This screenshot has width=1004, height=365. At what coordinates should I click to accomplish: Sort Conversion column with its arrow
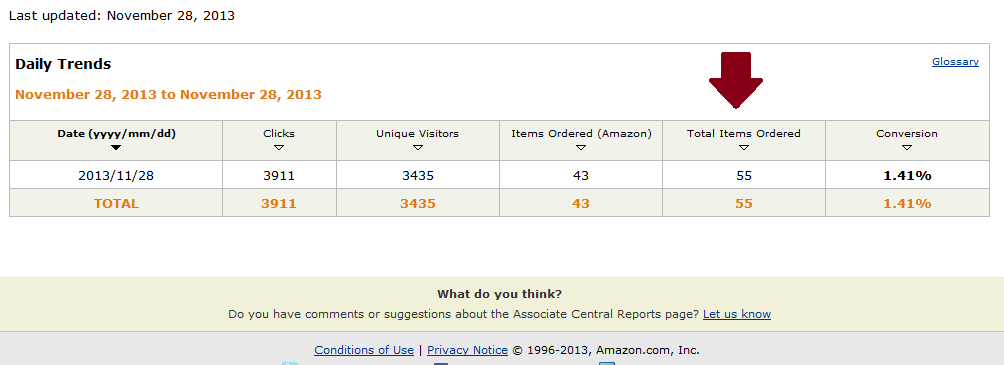pyautogui.click(x=907, y=148)
